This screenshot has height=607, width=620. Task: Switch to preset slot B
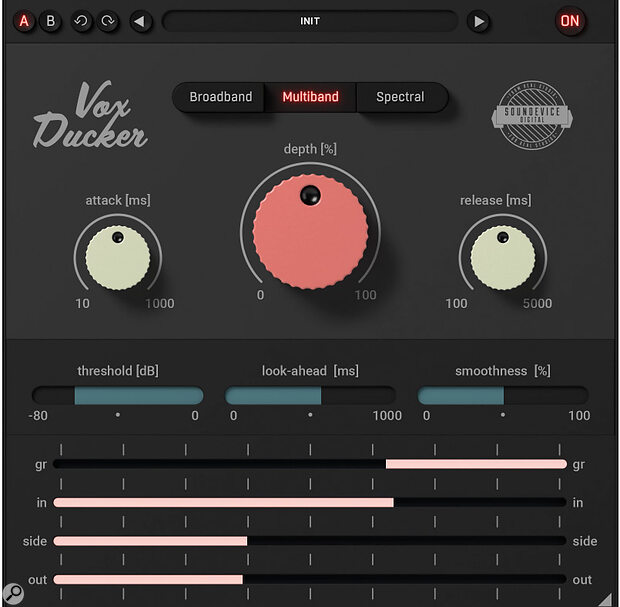(51, 21)
